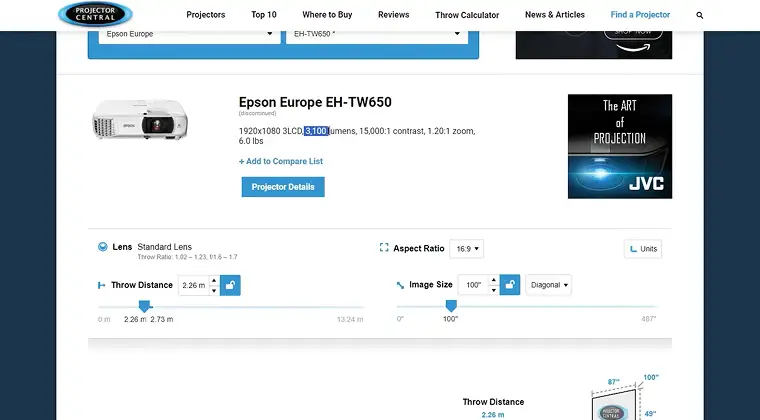Click the Image Size diagonal icon

pos(400,285)
